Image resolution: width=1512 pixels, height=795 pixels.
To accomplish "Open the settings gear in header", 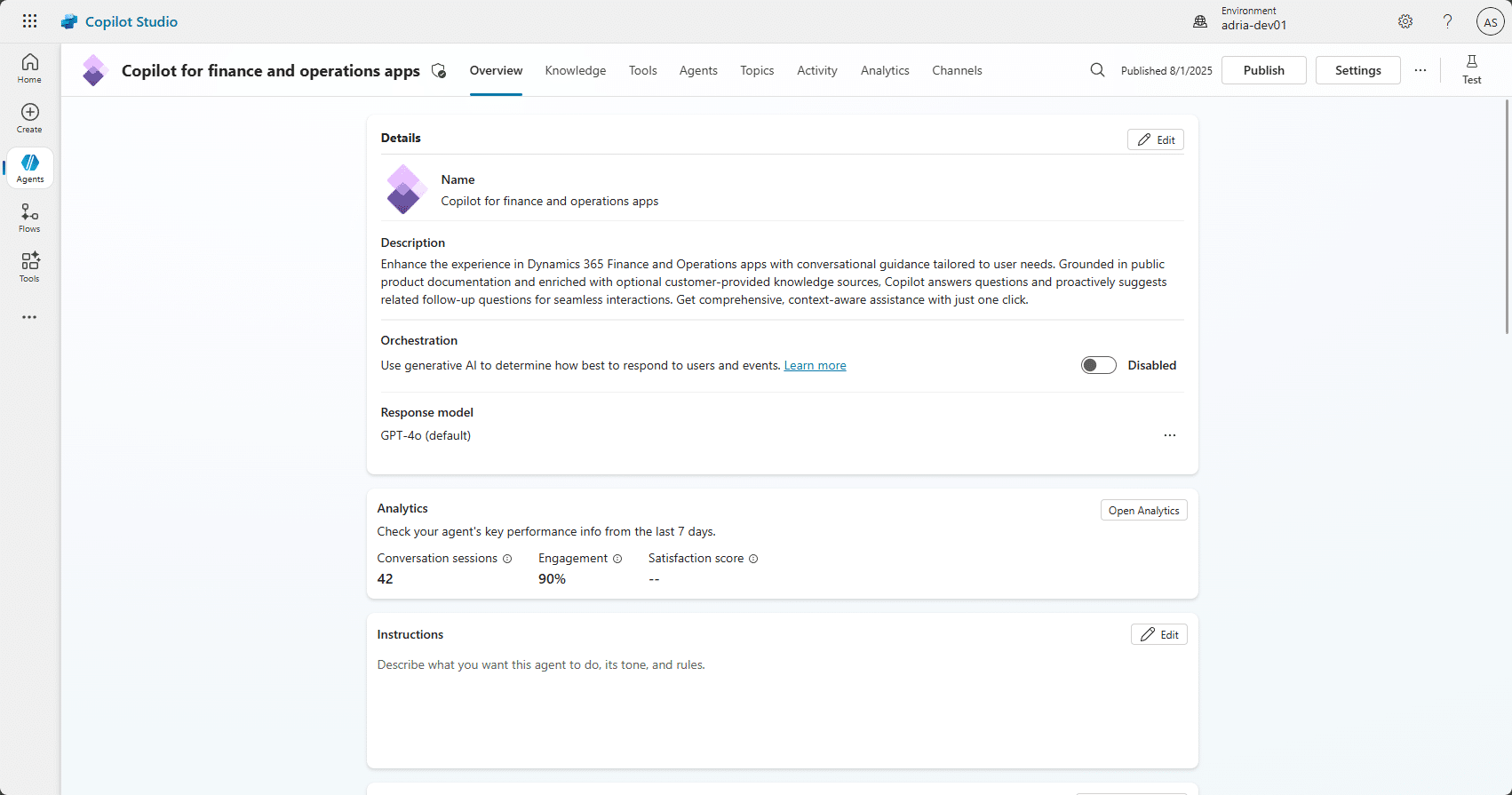I will (x=1405, y=21).
